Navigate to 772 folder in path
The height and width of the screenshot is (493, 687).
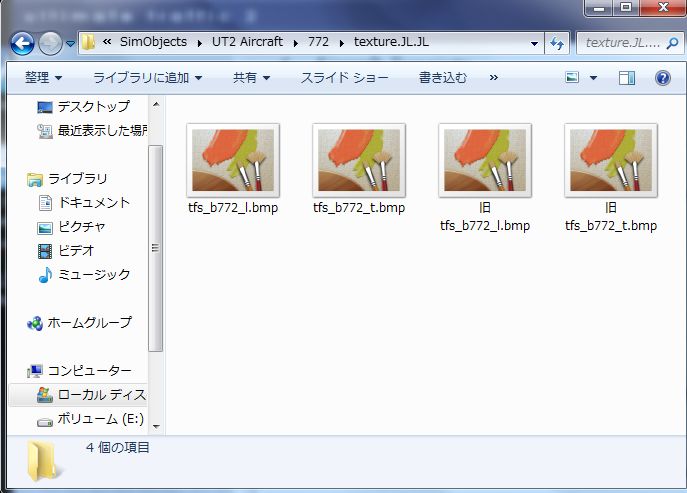[x=318, y=42]
